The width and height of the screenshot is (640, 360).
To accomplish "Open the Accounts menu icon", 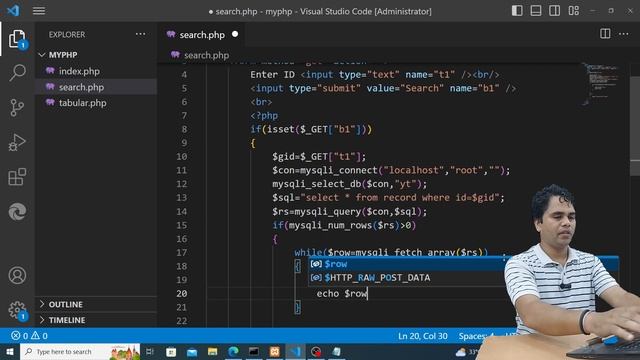I will [17, 276].
